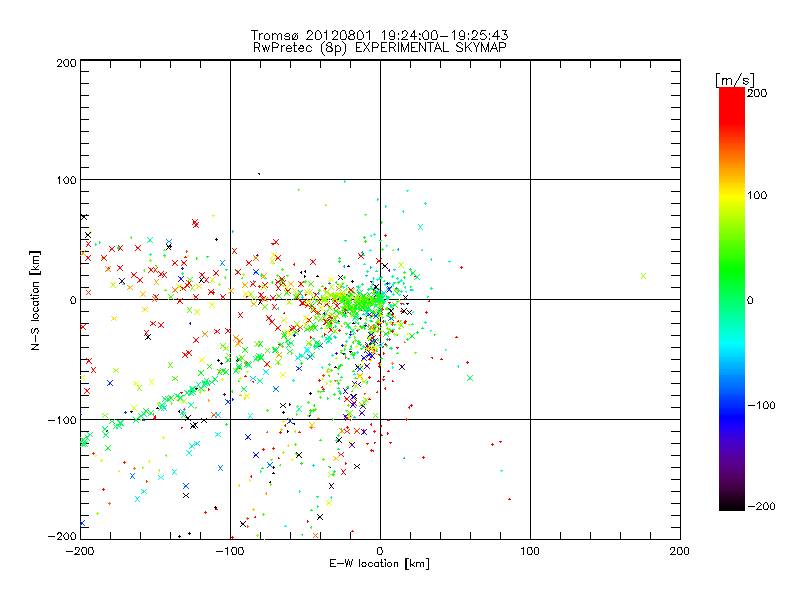800x600 pixels.
Task: Click the x-axis tick label '-100'
Action: 230,551
